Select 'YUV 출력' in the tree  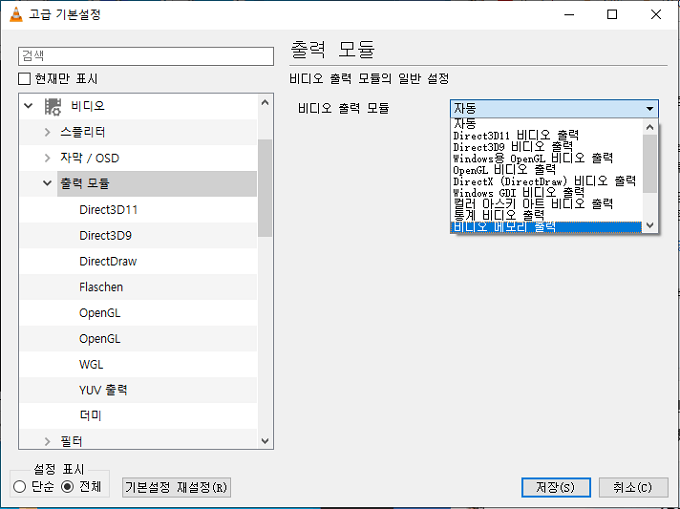click(x=103, y=390)
